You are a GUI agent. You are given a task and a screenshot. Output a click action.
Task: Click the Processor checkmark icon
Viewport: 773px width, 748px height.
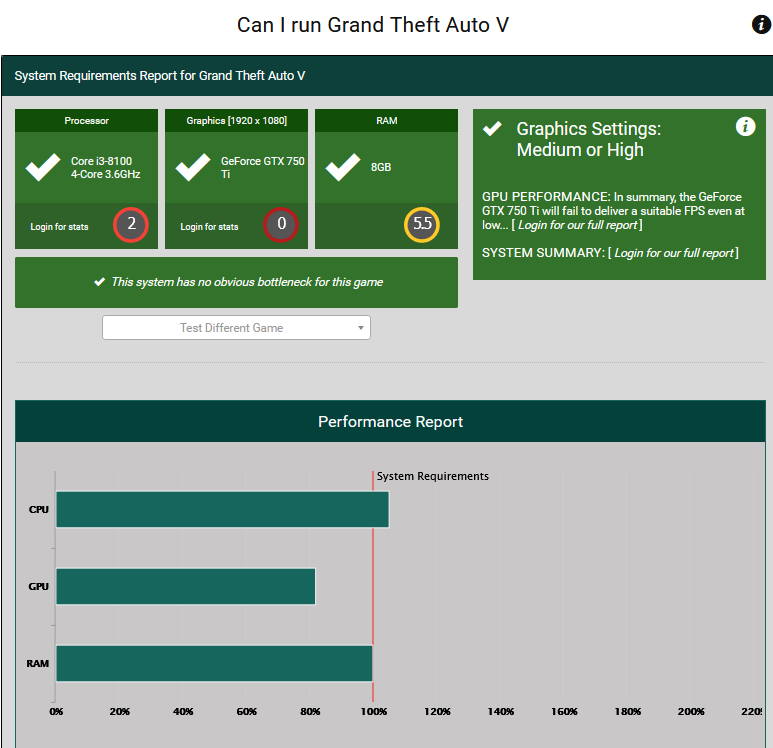click(x=43, y=167)
